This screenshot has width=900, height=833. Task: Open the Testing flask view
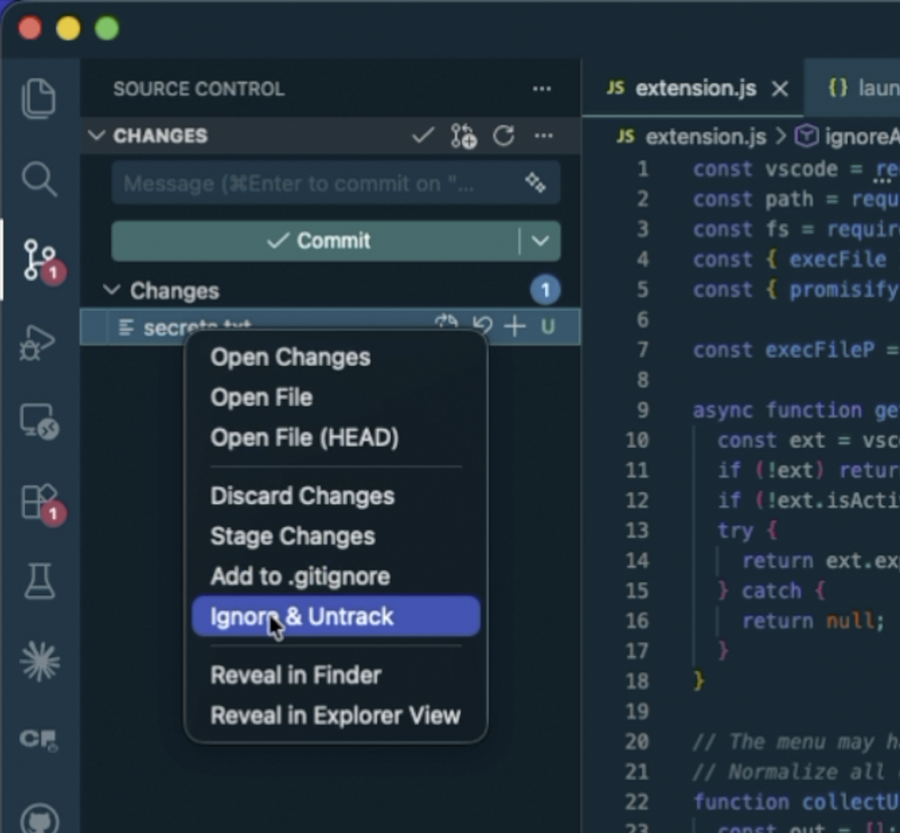pos(39,581)
